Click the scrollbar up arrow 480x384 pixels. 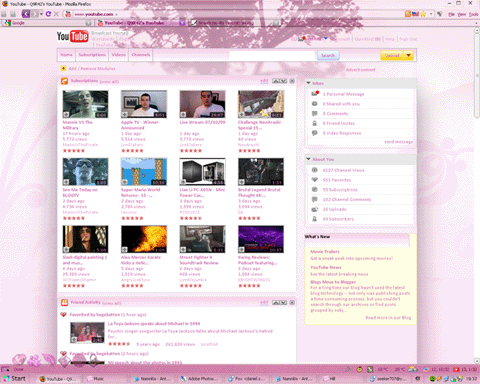477,30
